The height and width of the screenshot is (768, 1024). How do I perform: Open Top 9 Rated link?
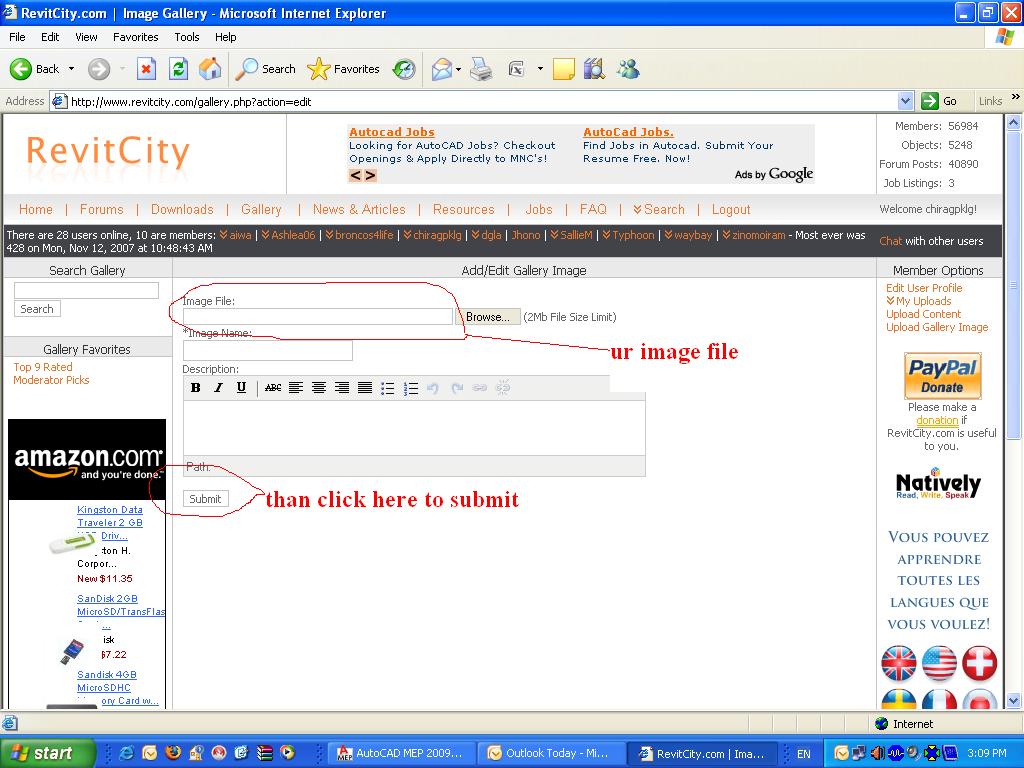43,367
